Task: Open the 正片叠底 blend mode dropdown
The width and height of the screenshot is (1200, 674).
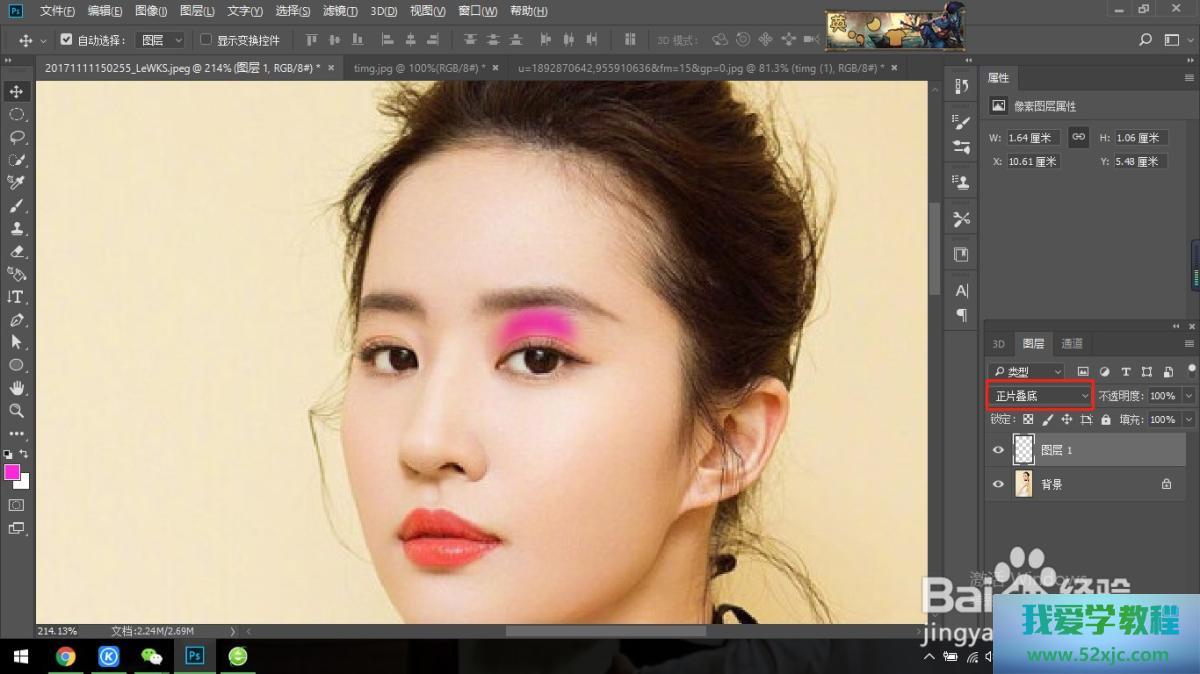Action: coord(1040,396)
